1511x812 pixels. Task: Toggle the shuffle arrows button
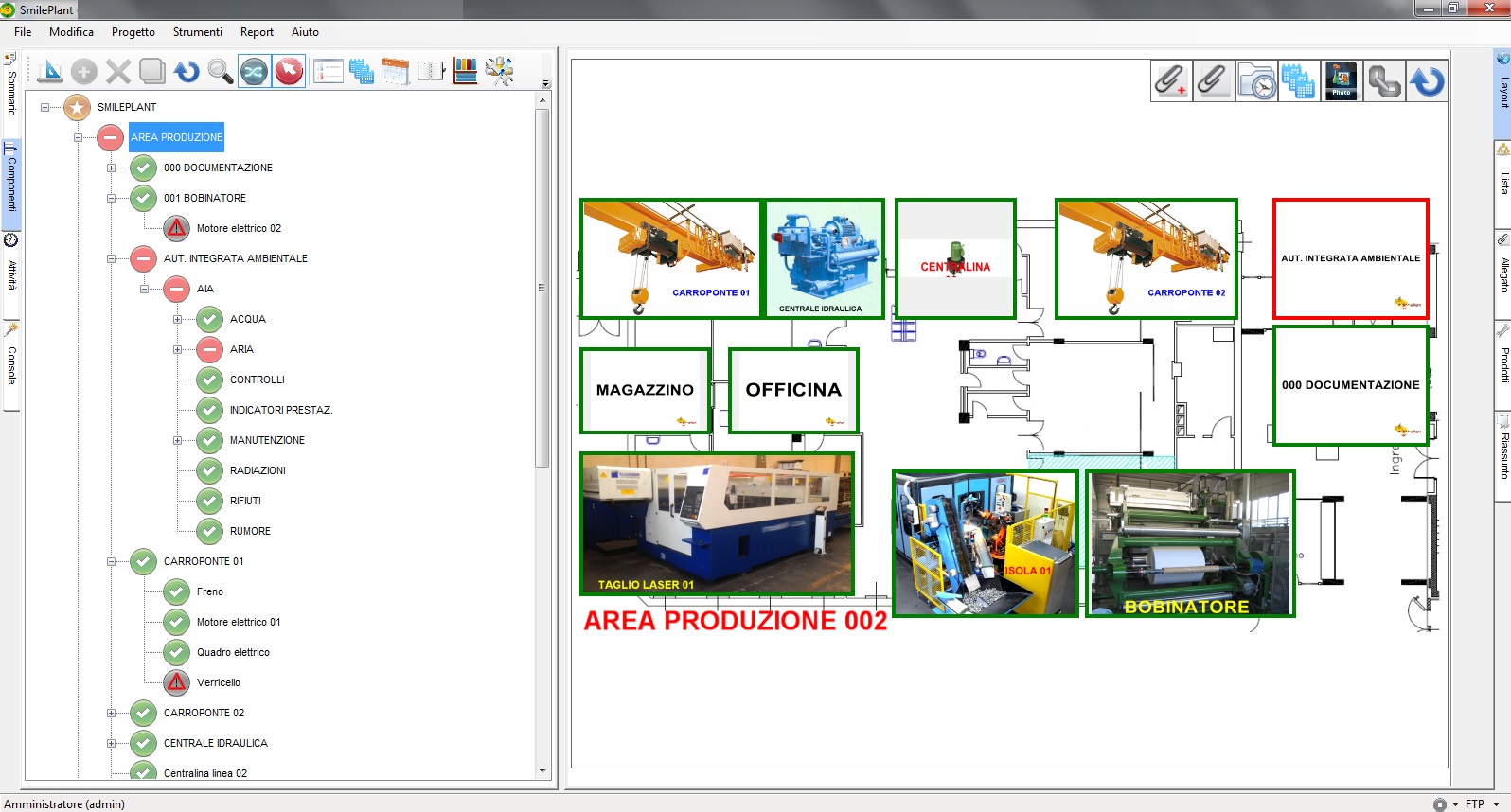254,71
